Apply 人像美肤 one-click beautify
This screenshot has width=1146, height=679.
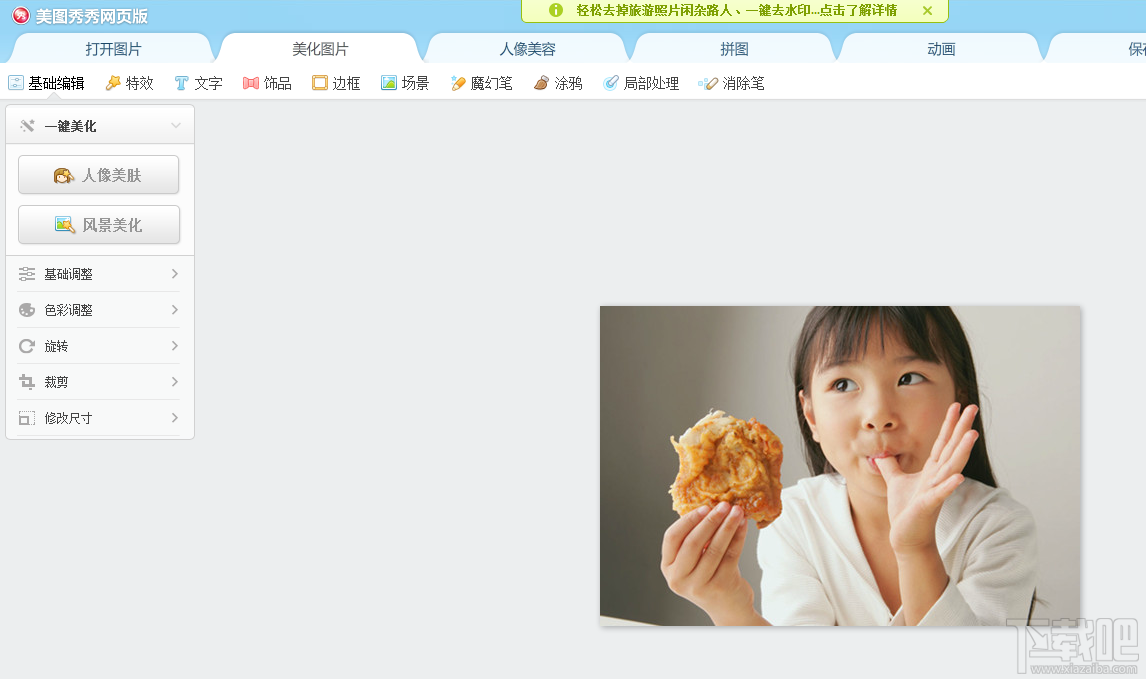click(99, 175)
